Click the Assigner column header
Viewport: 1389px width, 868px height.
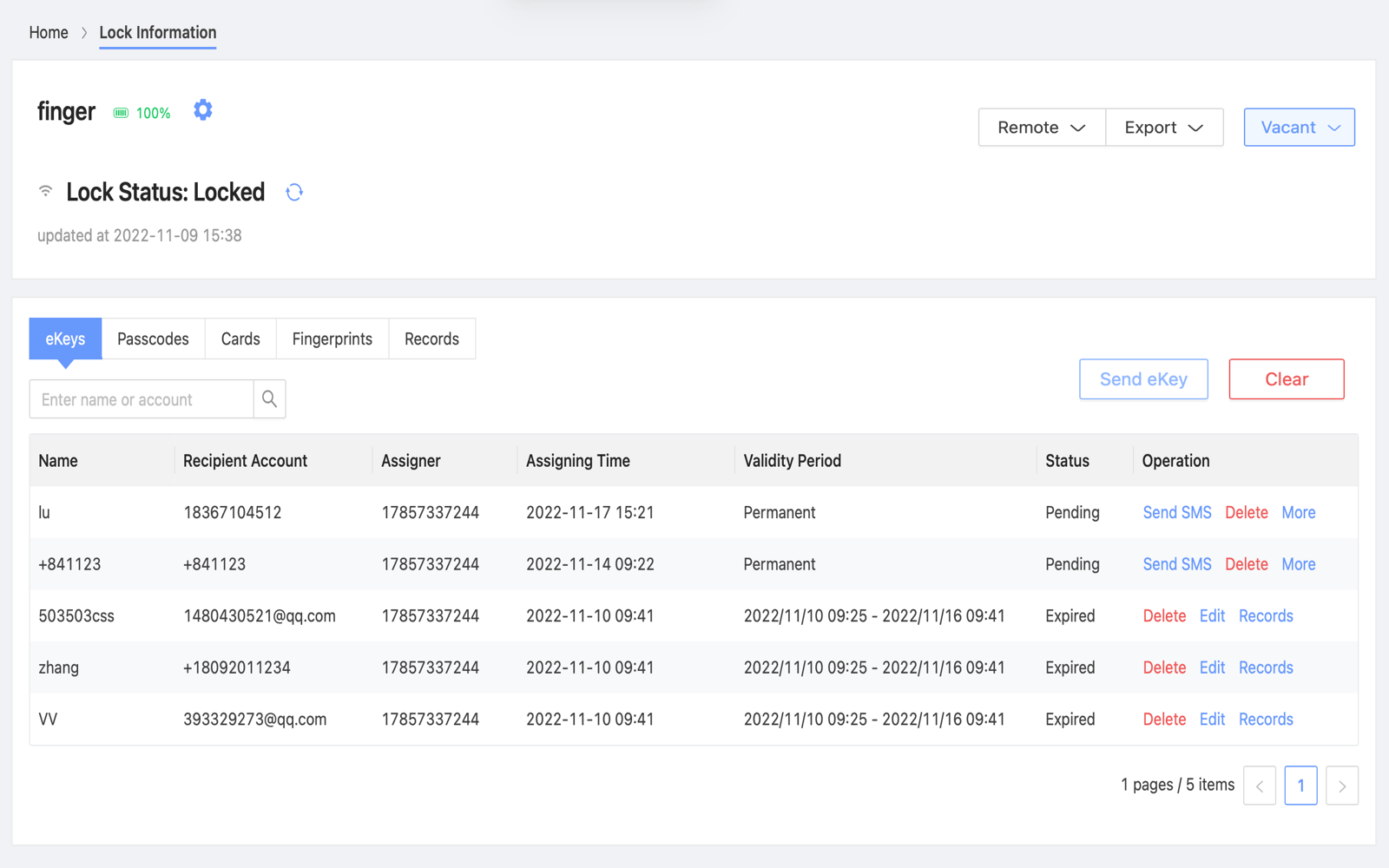[x=411, y=461]
